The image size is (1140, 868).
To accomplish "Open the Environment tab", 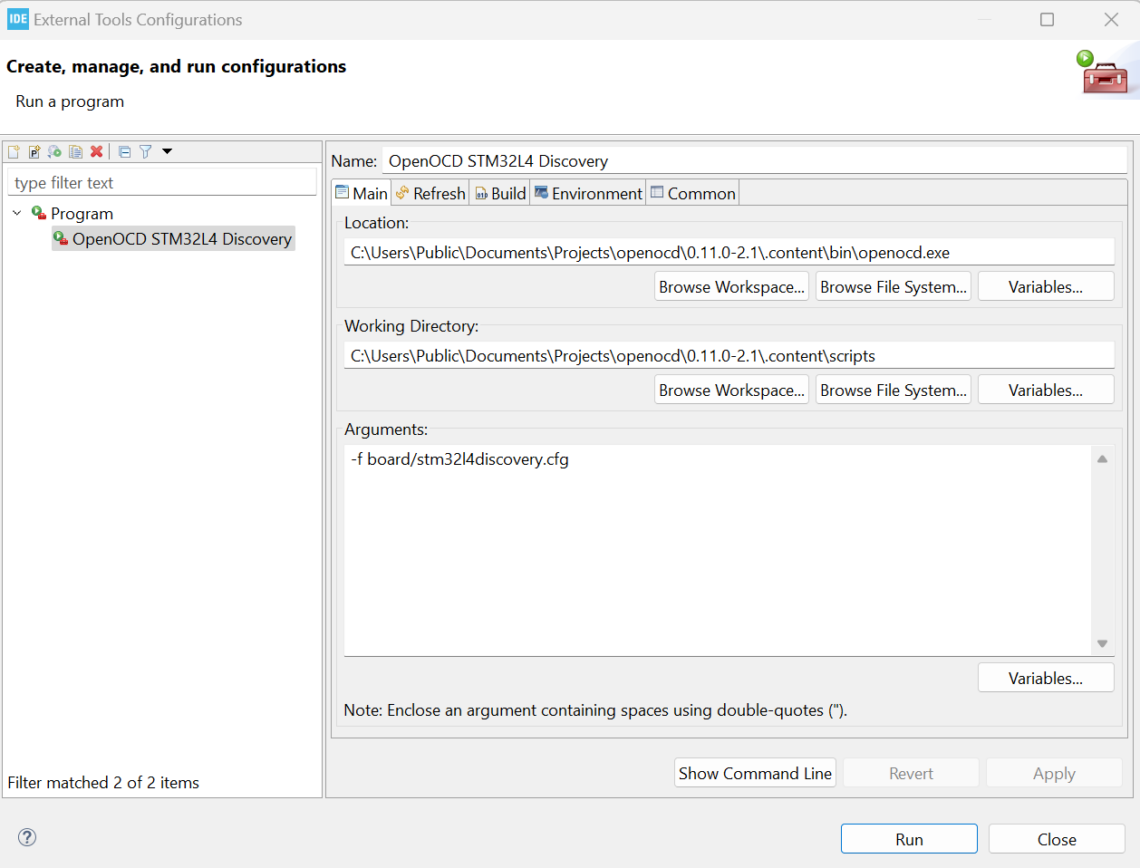I will [588, 193].
